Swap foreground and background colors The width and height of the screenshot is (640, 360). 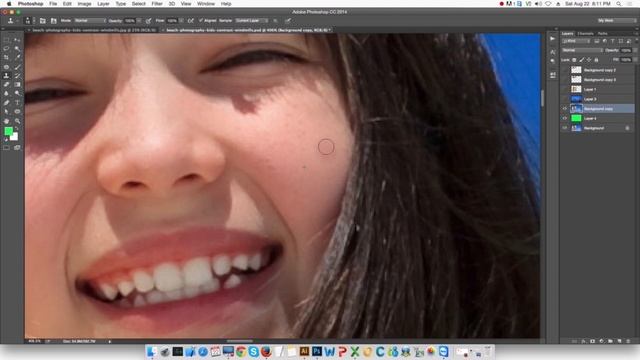(17, 129)
